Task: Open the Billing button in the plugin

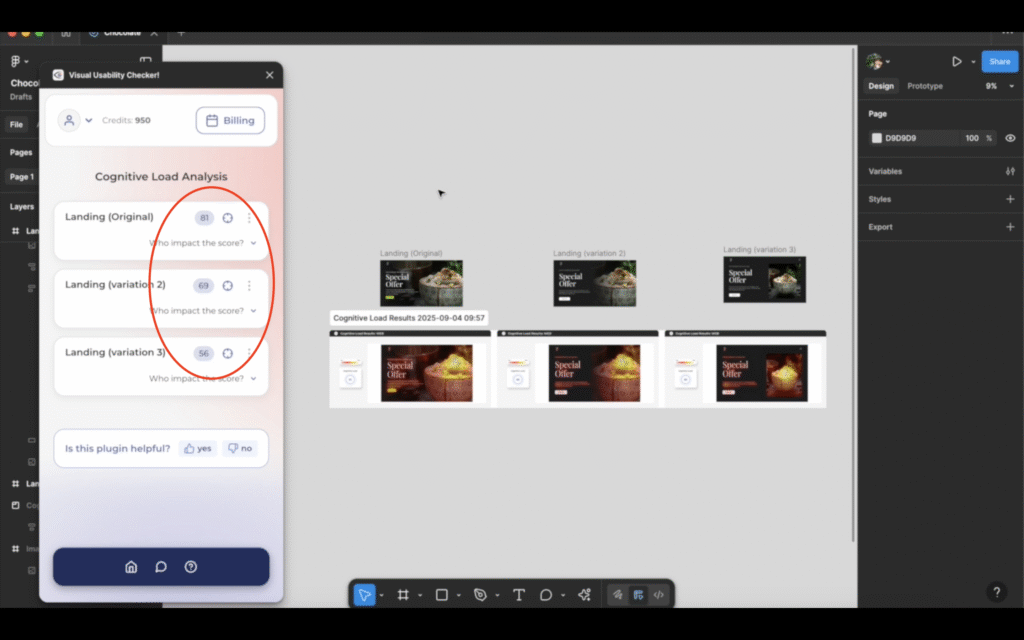Action: [230, 120]
